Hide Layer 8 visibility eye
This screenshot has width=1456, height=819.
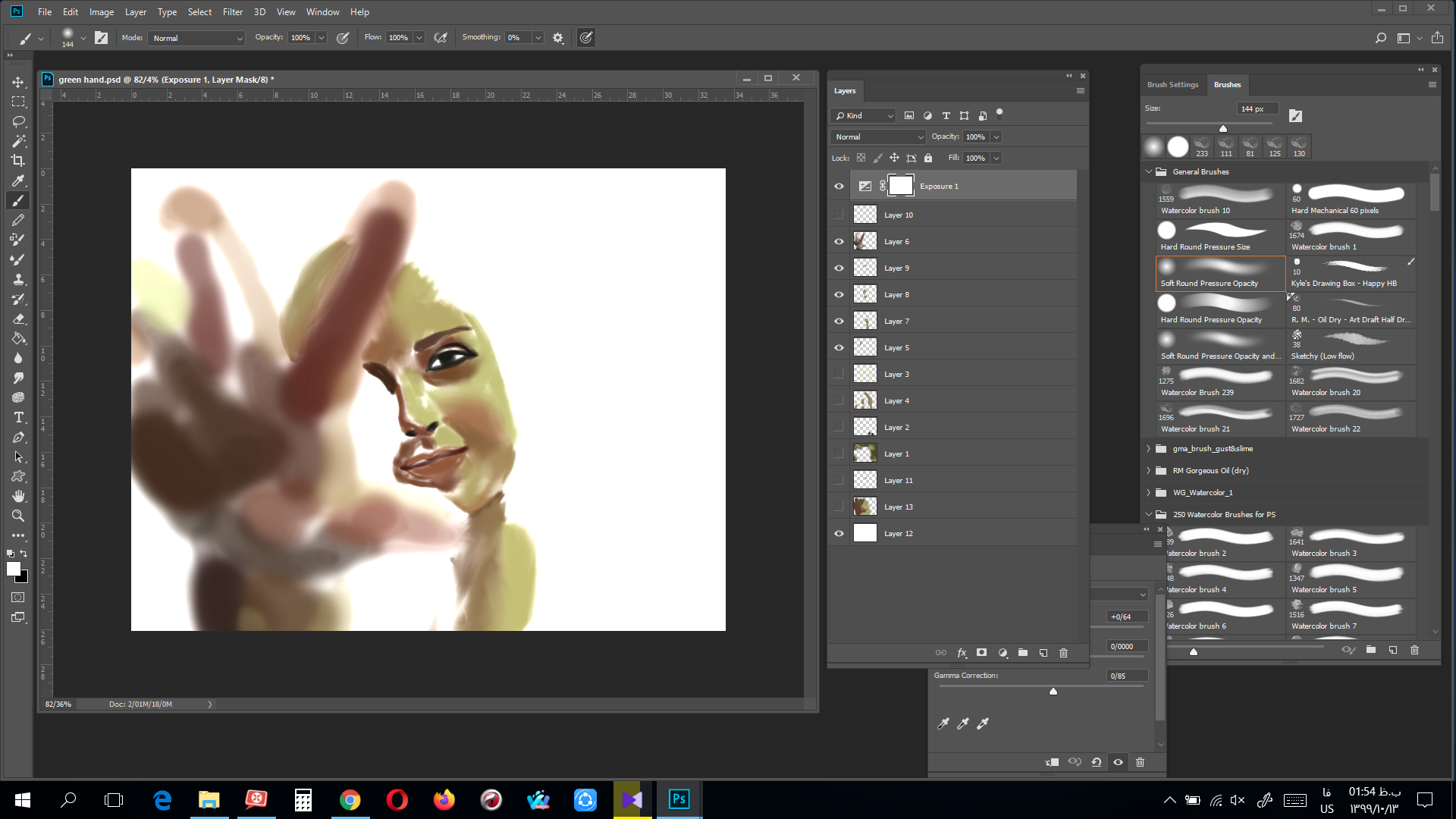pos(839,295)
